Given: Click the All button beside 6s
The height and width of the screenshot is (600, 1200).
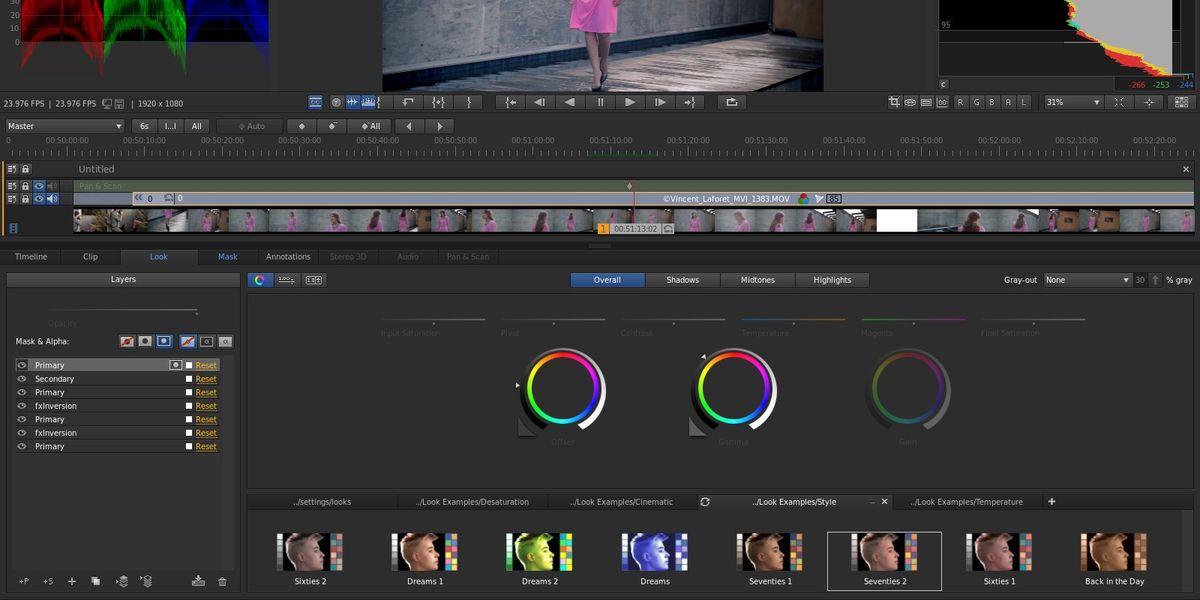Looking at the screenshot, I should pos(197,126).
